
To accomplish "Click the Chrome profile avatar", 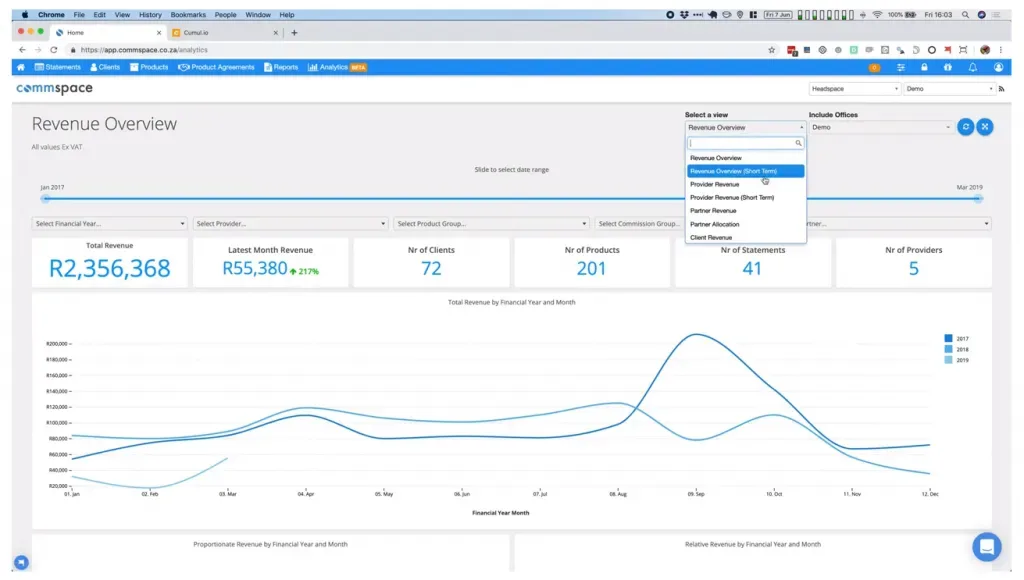I will (x=985, y=50).
